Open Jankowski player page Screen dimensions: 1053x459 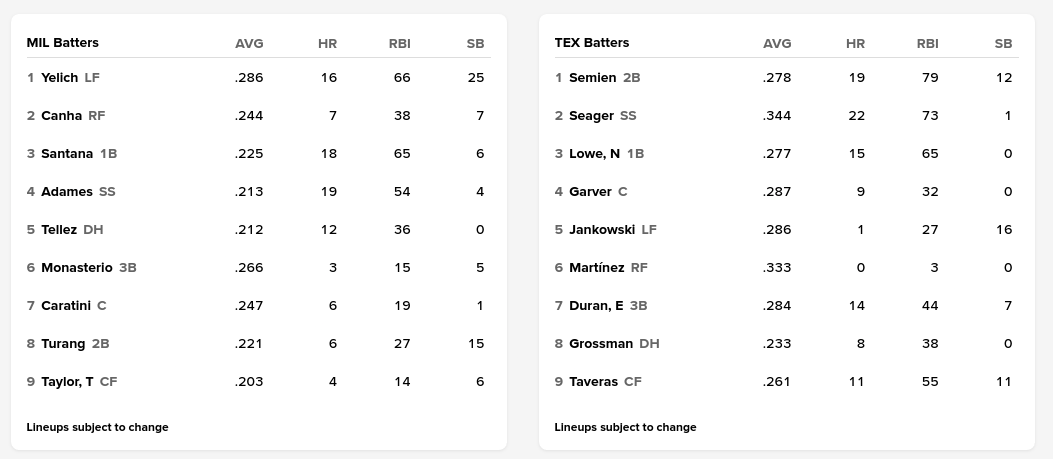[602, 229]
